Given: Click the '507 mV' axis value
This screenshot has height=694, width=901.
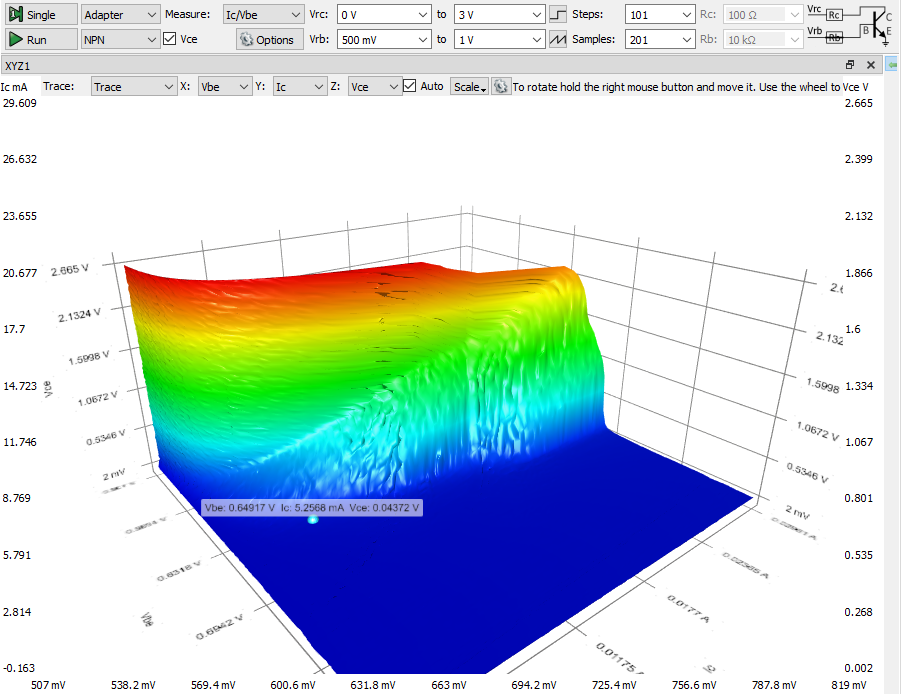Looking at the screenshot, I should tap(48, 685).
